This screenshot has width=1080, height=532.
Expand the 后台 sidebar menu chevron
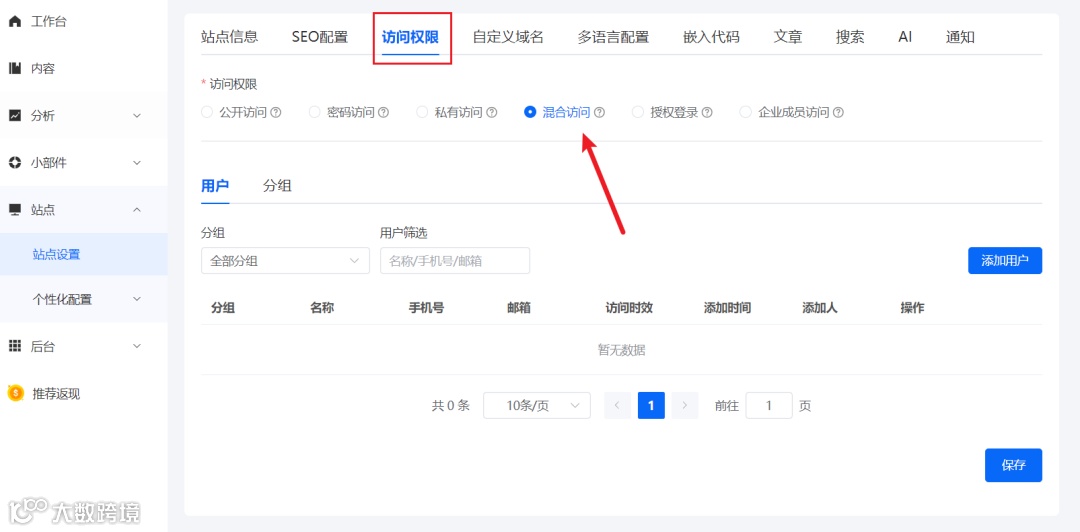[x=136, y=346]
